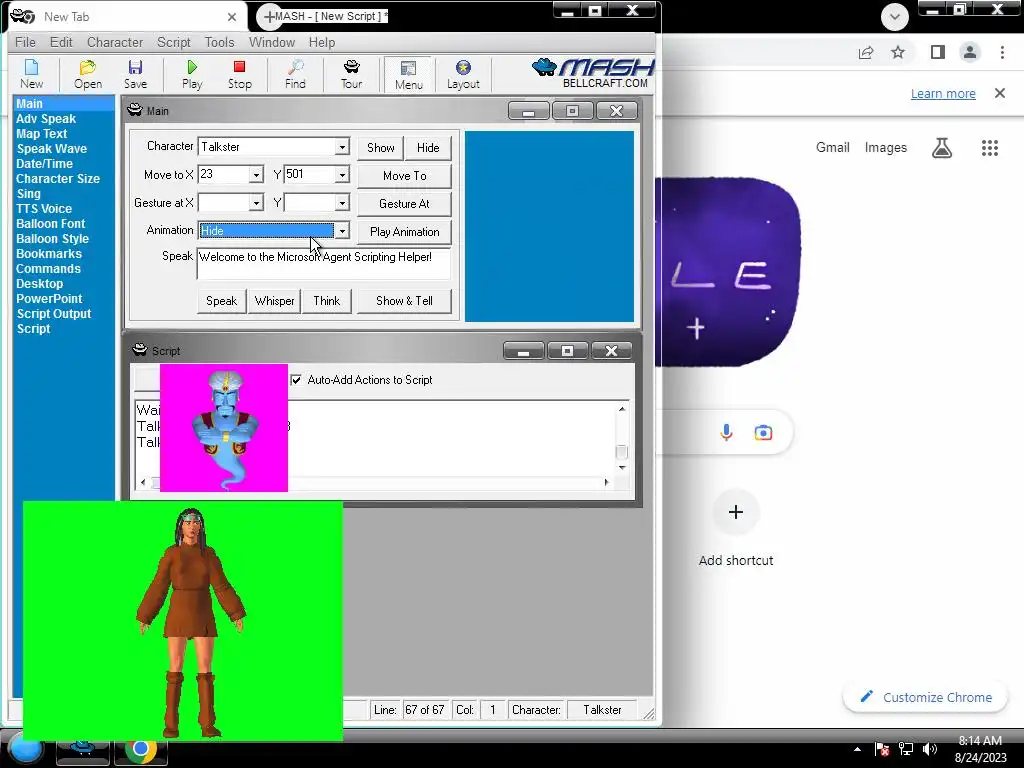Click the Layout toolbar icon
1024x768 pixels.
pyautogui.click(x=463, y=74)
